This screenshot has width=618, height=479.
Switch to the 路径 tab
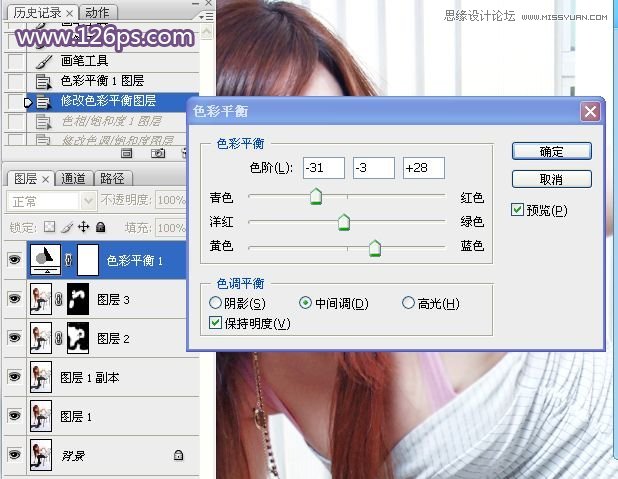[x=112, y=179]
